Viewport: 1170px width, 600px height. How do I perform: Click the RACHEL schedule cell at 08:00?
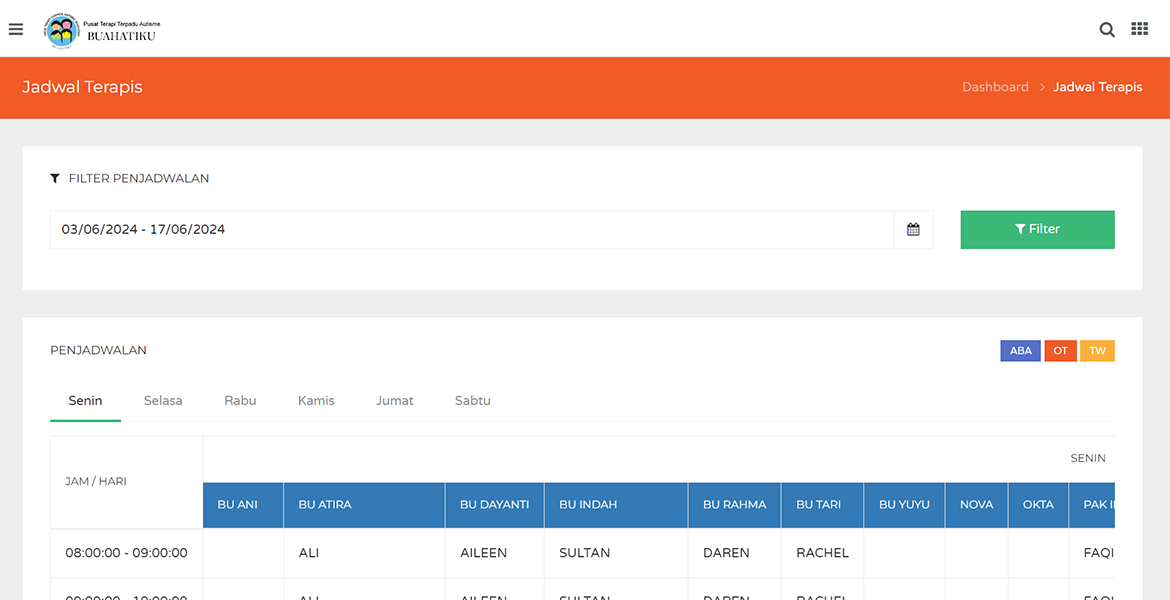[x=822, y=553]
